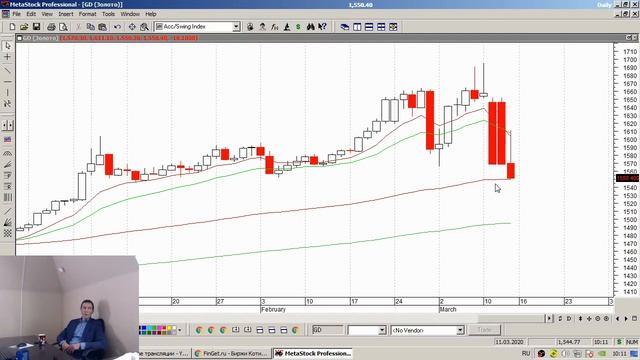Screen dimensions: 640x360
Task: Open the Help menu
Action: tap(151, 14)
